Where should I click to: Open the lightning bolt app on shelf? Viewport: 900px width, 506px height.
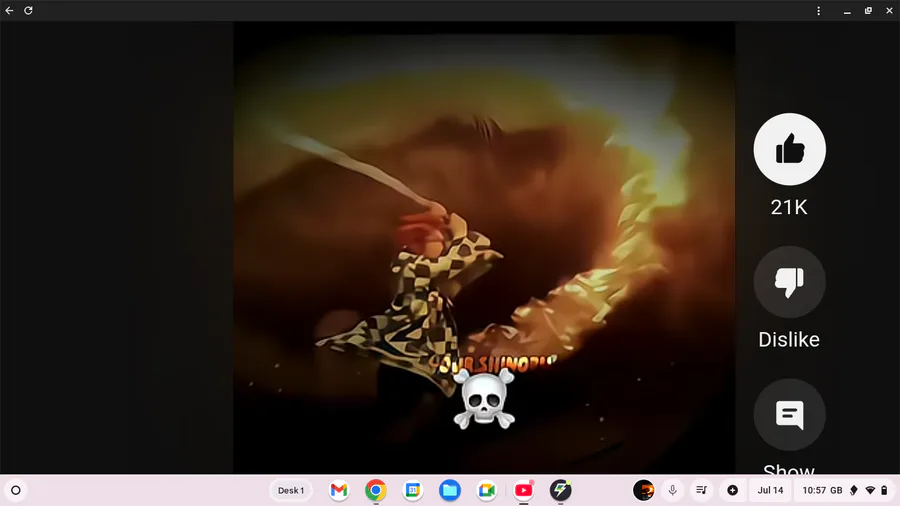[560, 490]
